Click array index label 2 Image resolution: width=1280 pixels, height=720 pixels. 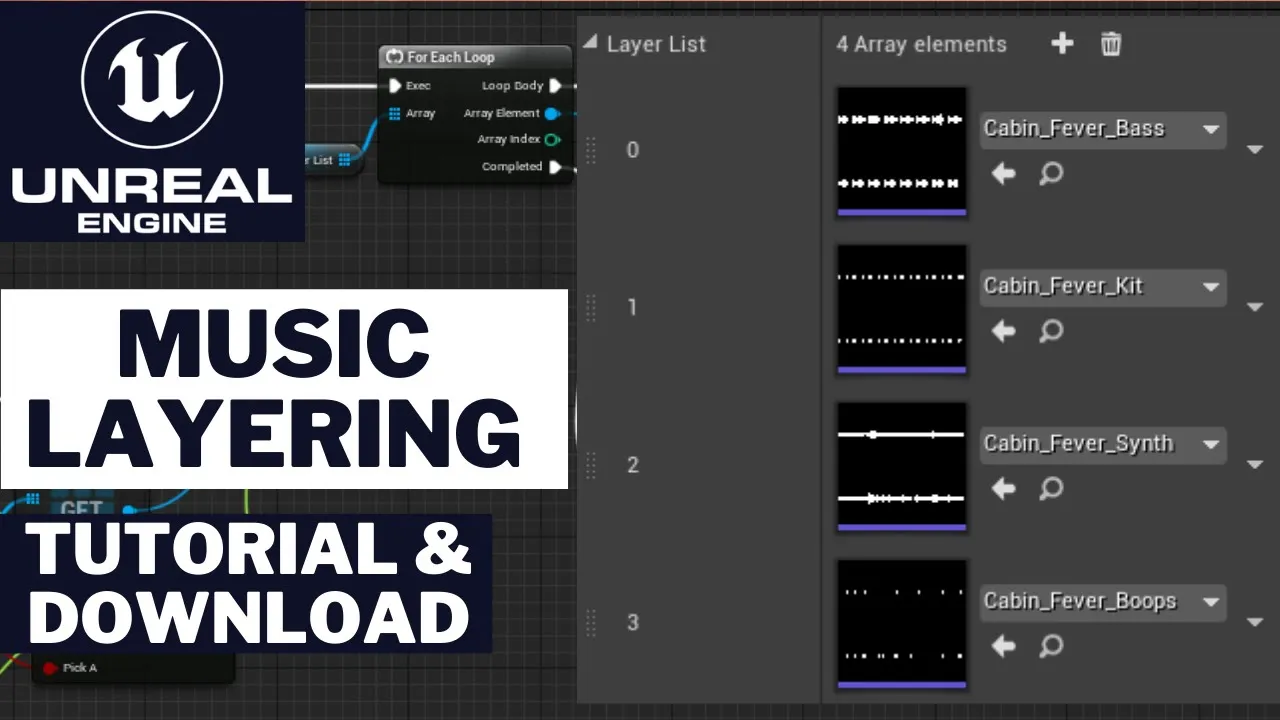632,465
